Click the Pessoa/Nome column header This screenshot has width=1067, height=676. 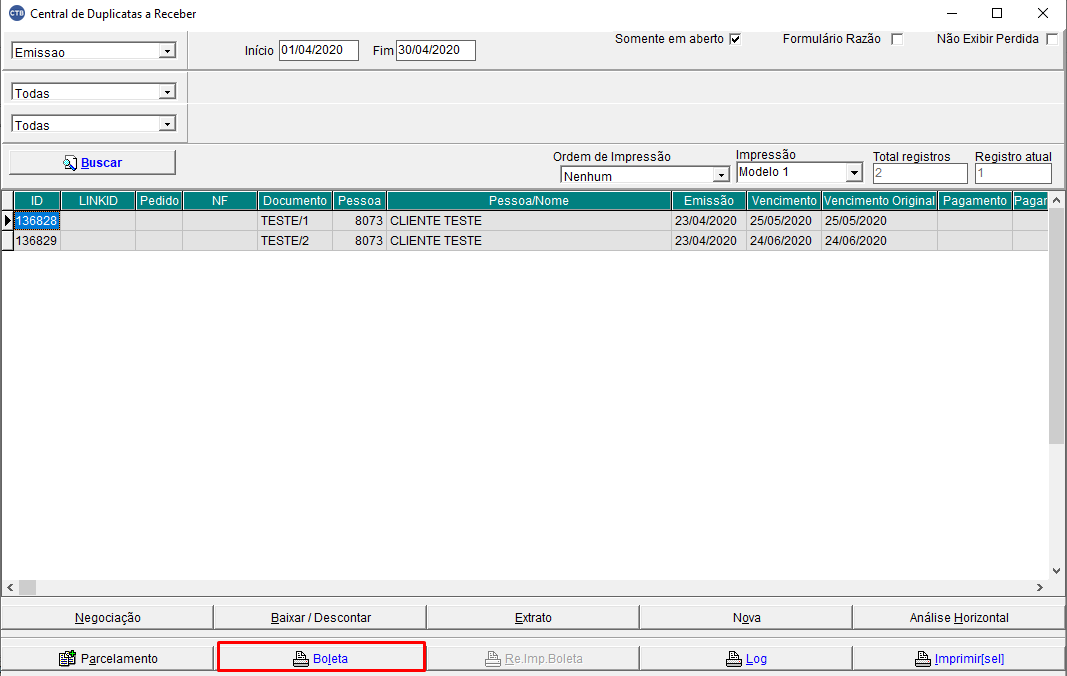coord(529,201)
